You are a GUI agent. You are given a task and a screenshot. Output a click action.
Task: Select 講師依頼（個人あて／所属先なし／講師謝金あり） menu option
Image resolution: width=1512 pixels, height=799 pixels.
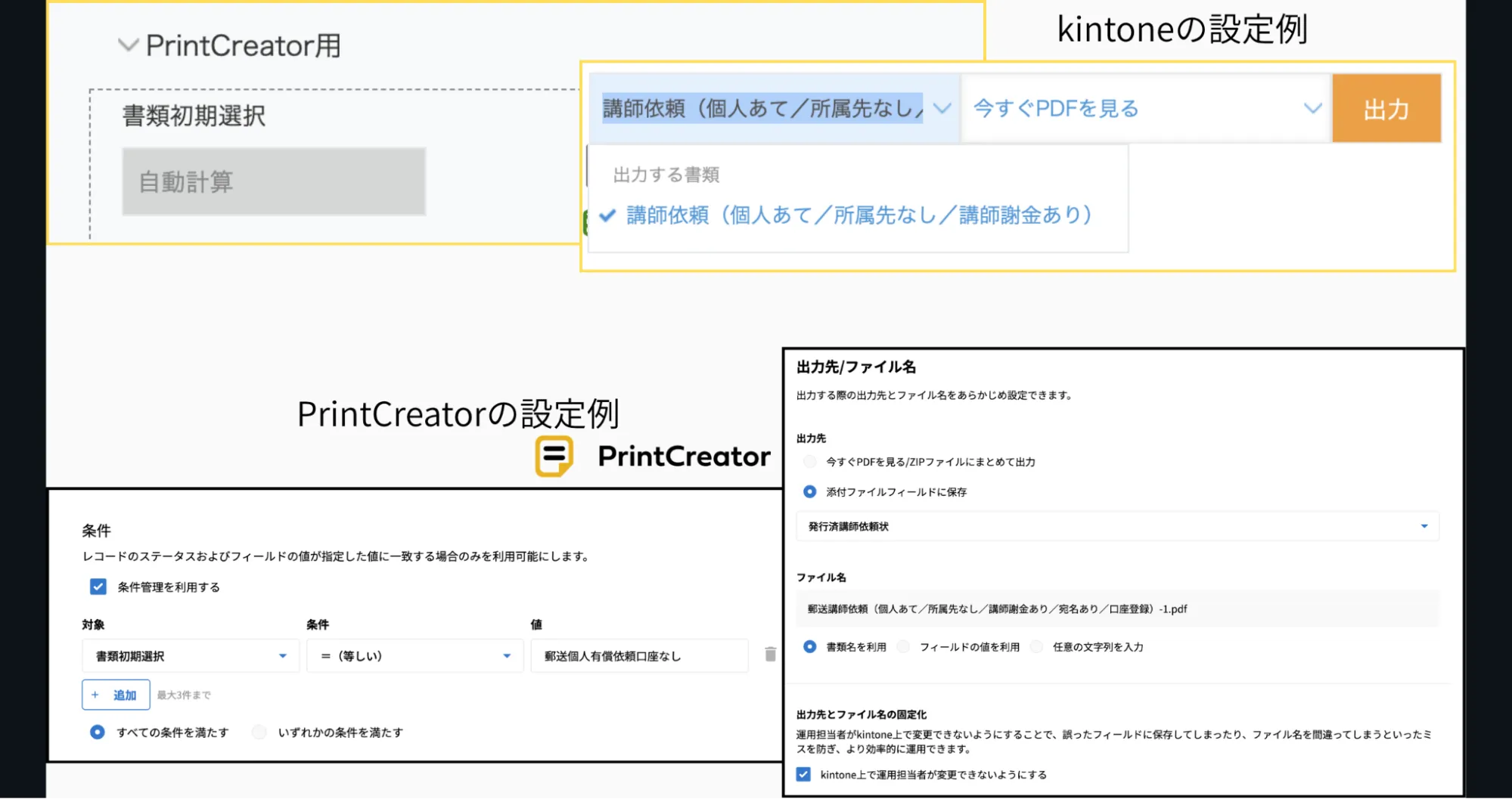click(859, 216)
